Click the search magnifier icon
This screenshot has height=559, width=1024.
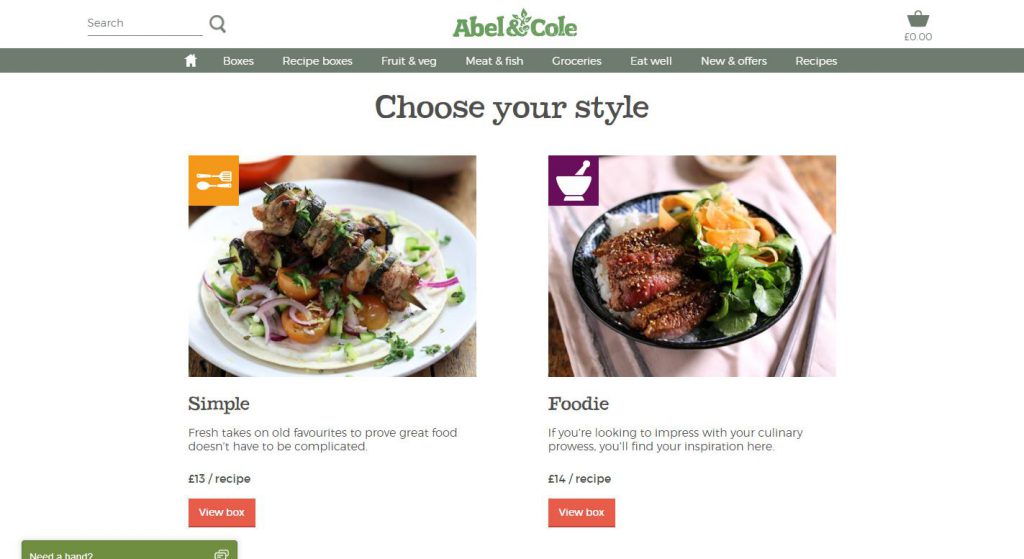217,24
